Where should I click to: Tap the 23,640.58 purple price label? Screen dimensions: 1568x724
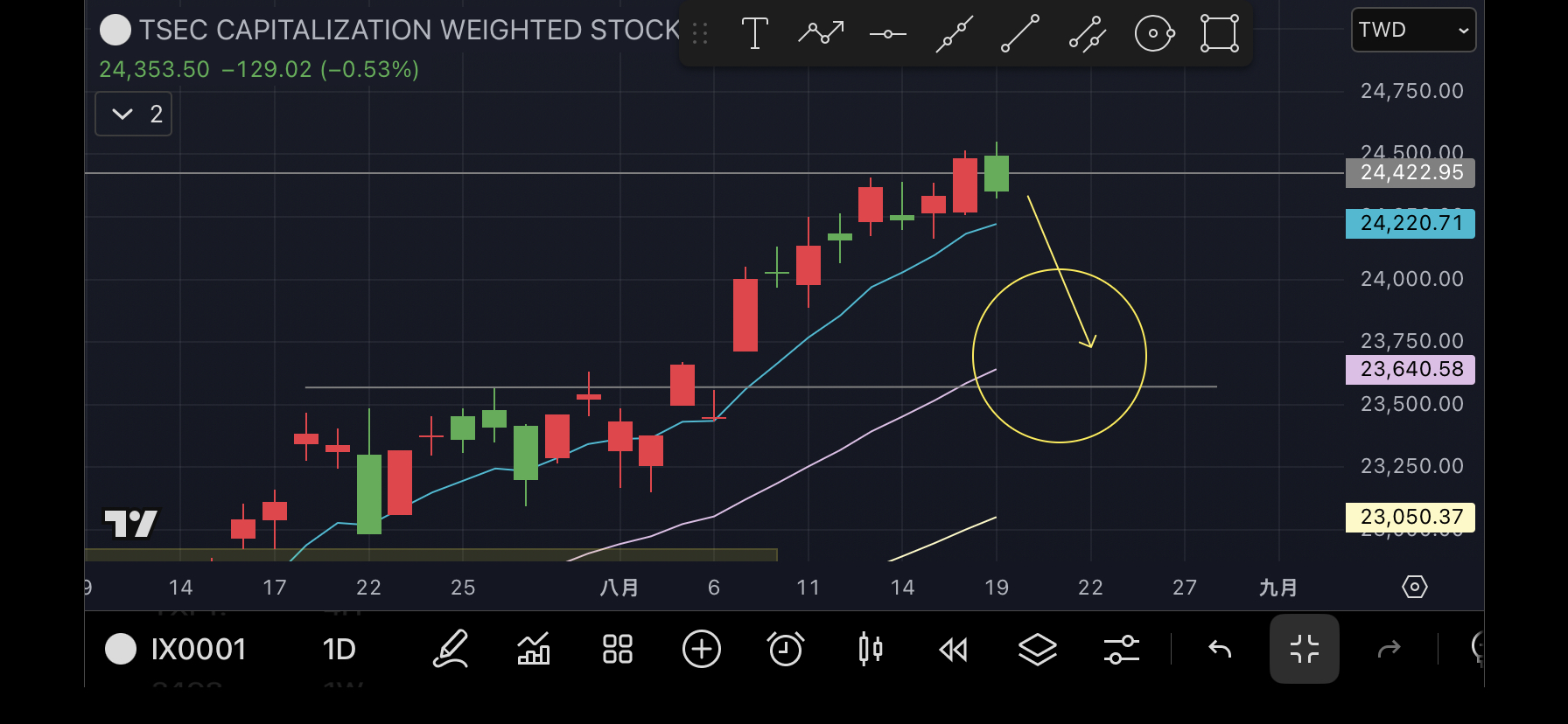1410,370
